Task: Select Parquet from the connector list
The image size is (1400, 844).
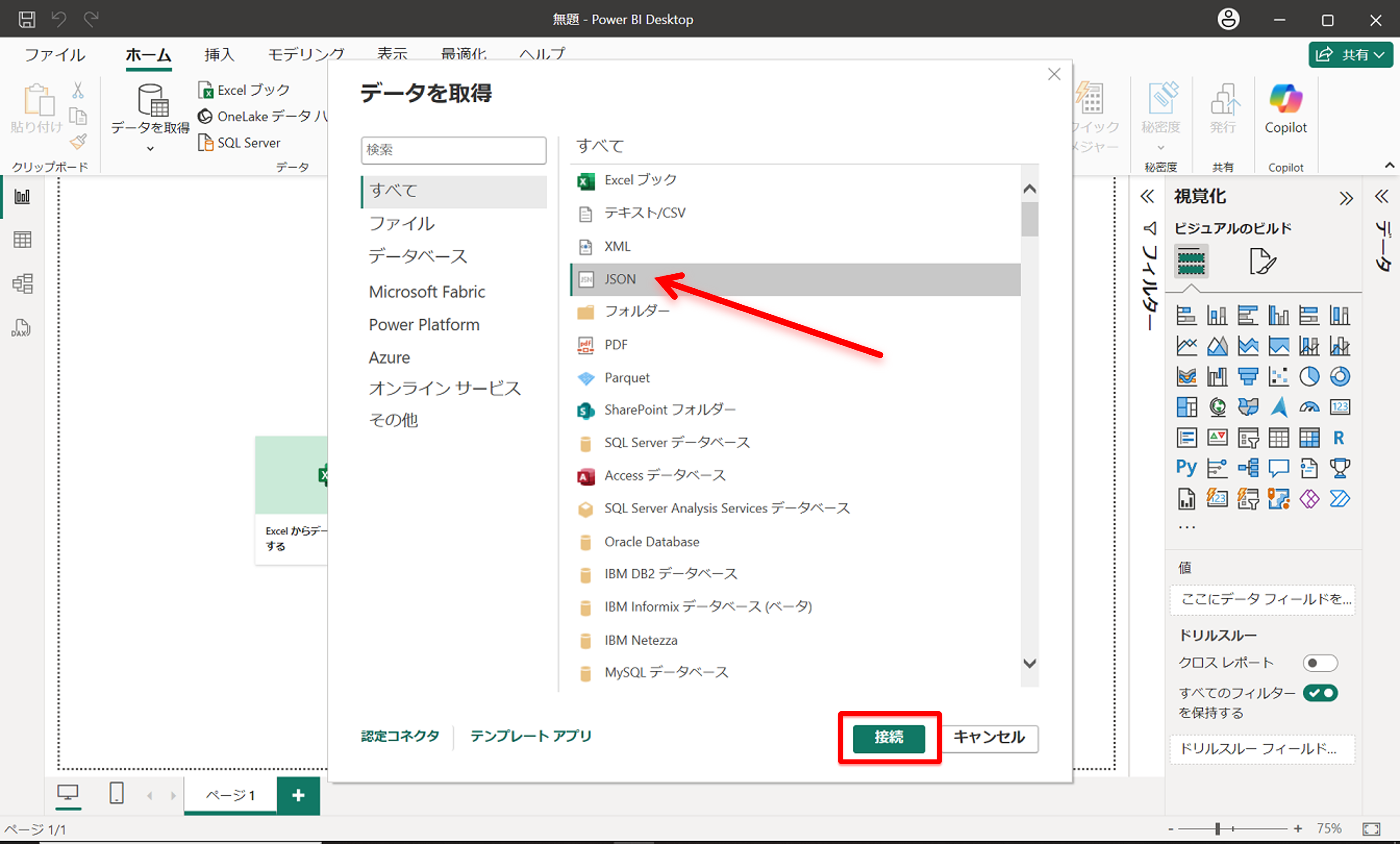Action: pyautogui.click(x=795, y=377)
